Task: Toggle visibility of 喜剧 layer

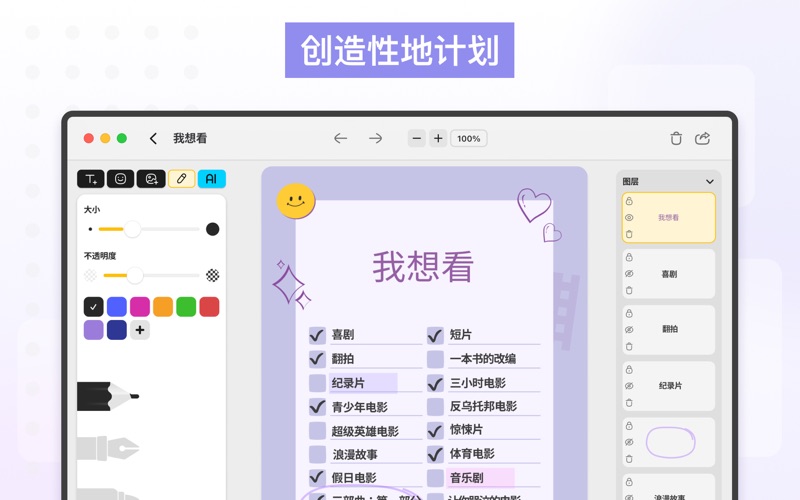Action: pos(629,274)
